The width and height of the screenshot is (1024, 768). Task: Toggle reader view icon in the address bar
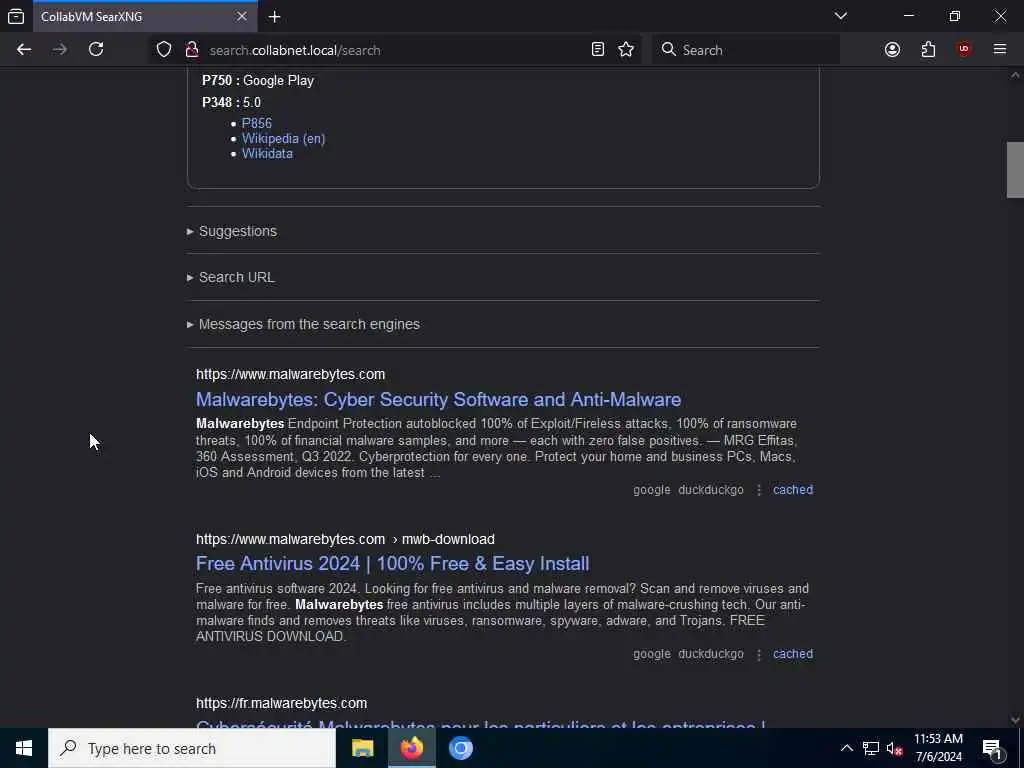tap(598, 50)
